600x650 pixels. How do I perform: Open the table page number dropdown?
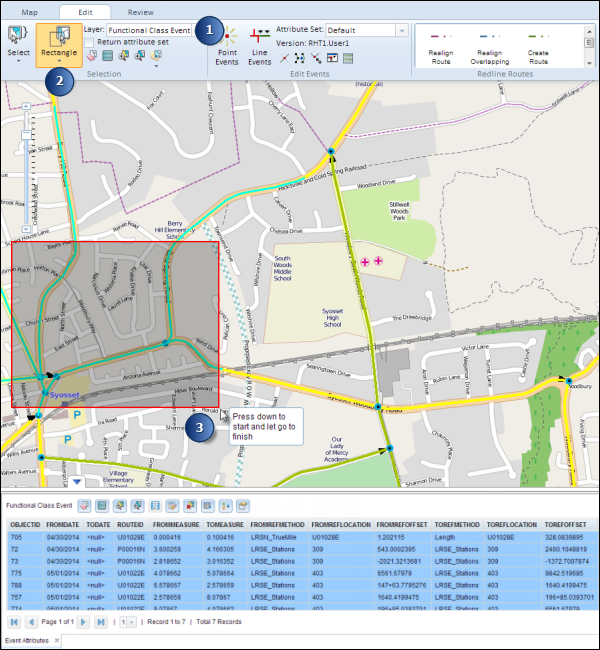coord(129,622)
